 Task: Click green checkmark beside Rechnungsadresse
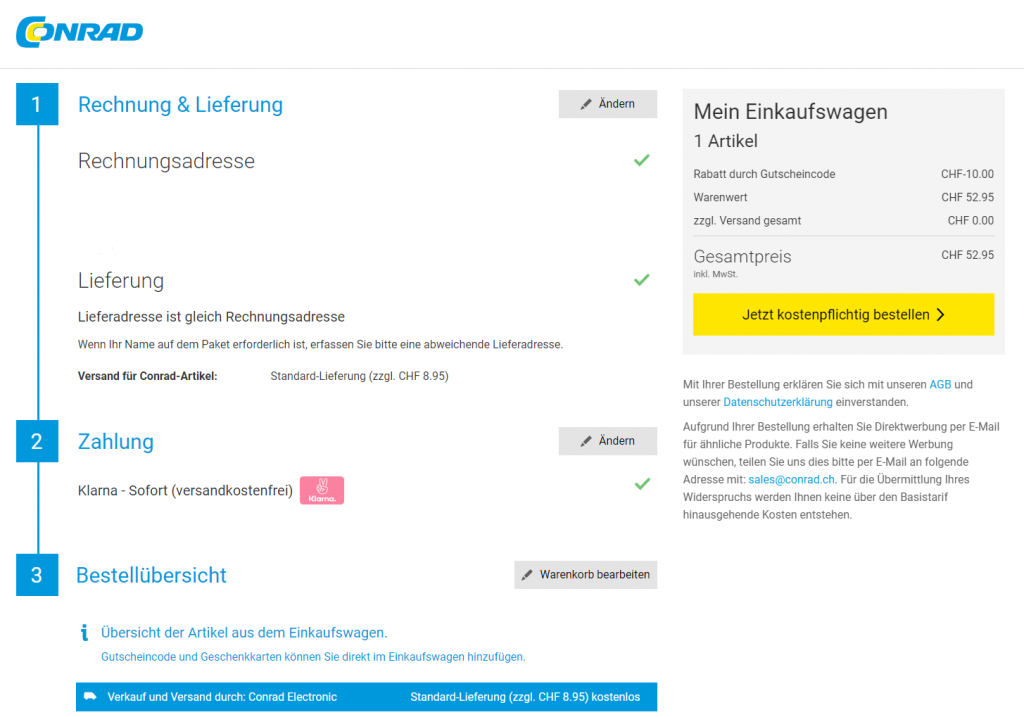coord(641,161)
